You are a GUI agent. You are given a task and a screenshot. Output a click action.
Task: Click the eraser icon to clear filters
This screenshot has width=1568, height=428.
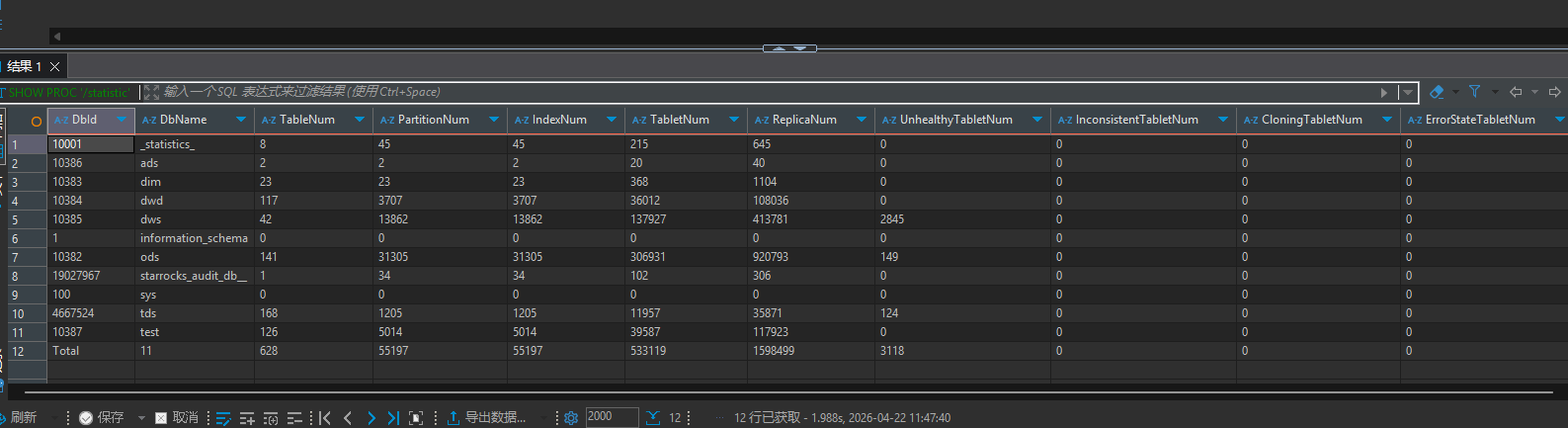1437,92
